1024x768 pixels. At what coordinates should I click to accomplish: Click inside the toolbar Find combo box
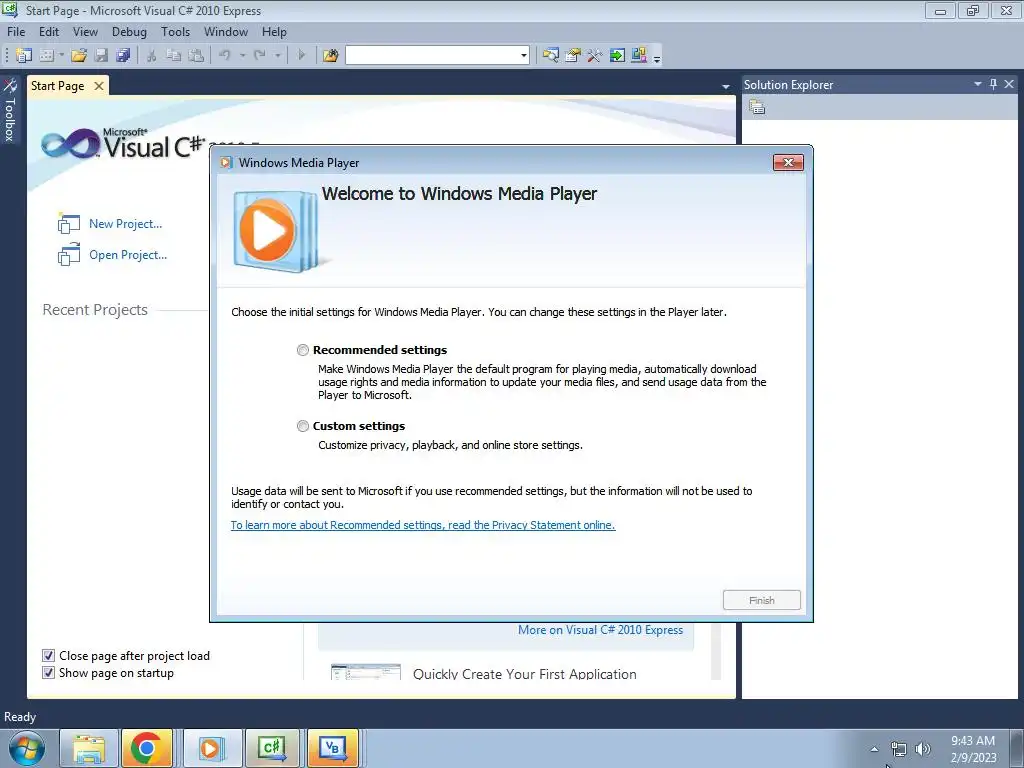click(432, 56)
